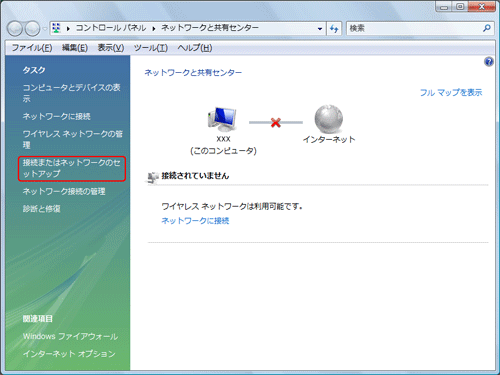Click ネットワークに接続 link in main pane
The image size is (500, 375).
[195, 221]
